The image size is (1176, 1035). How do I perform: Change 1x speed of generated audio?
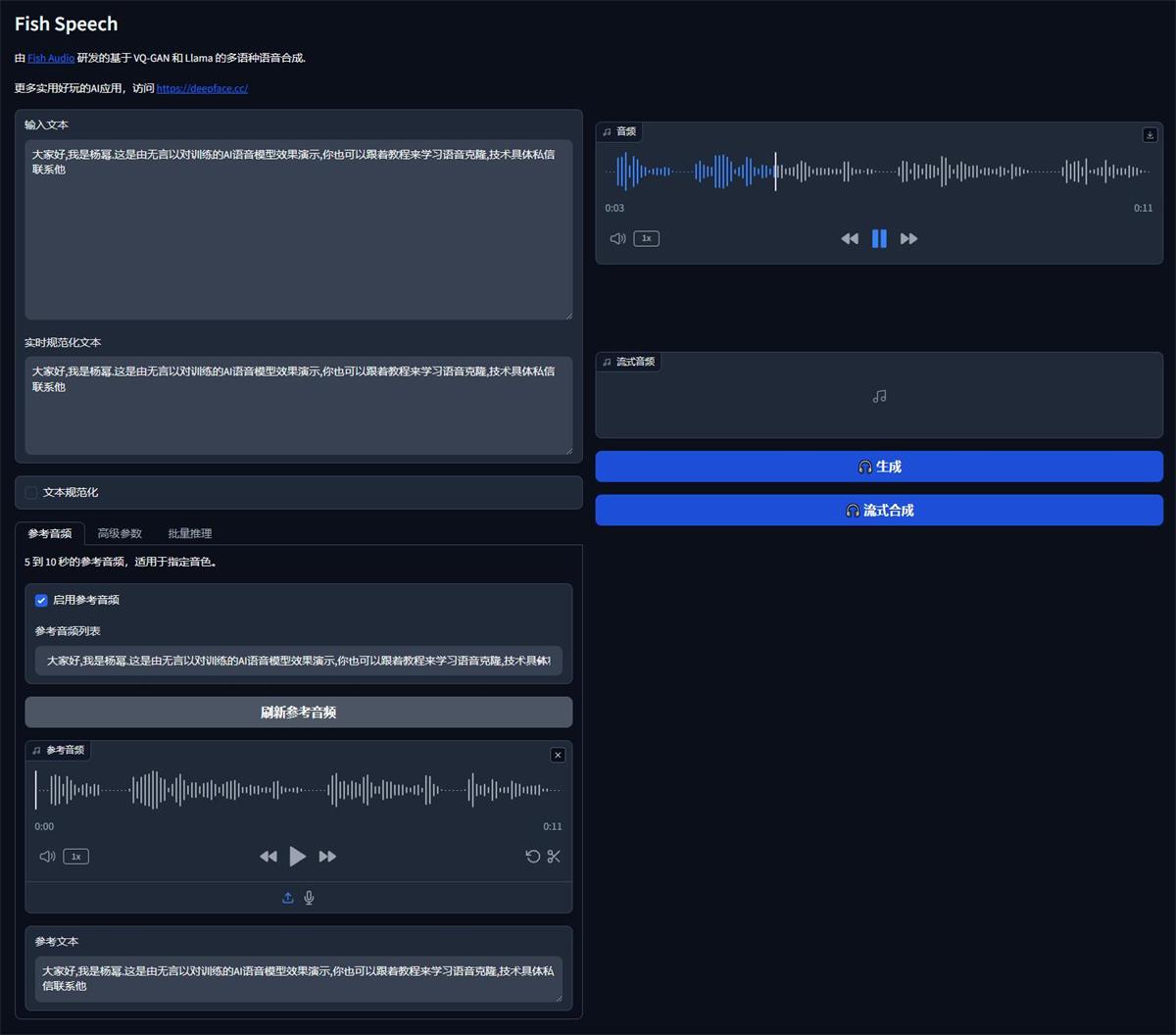(646, 238)
